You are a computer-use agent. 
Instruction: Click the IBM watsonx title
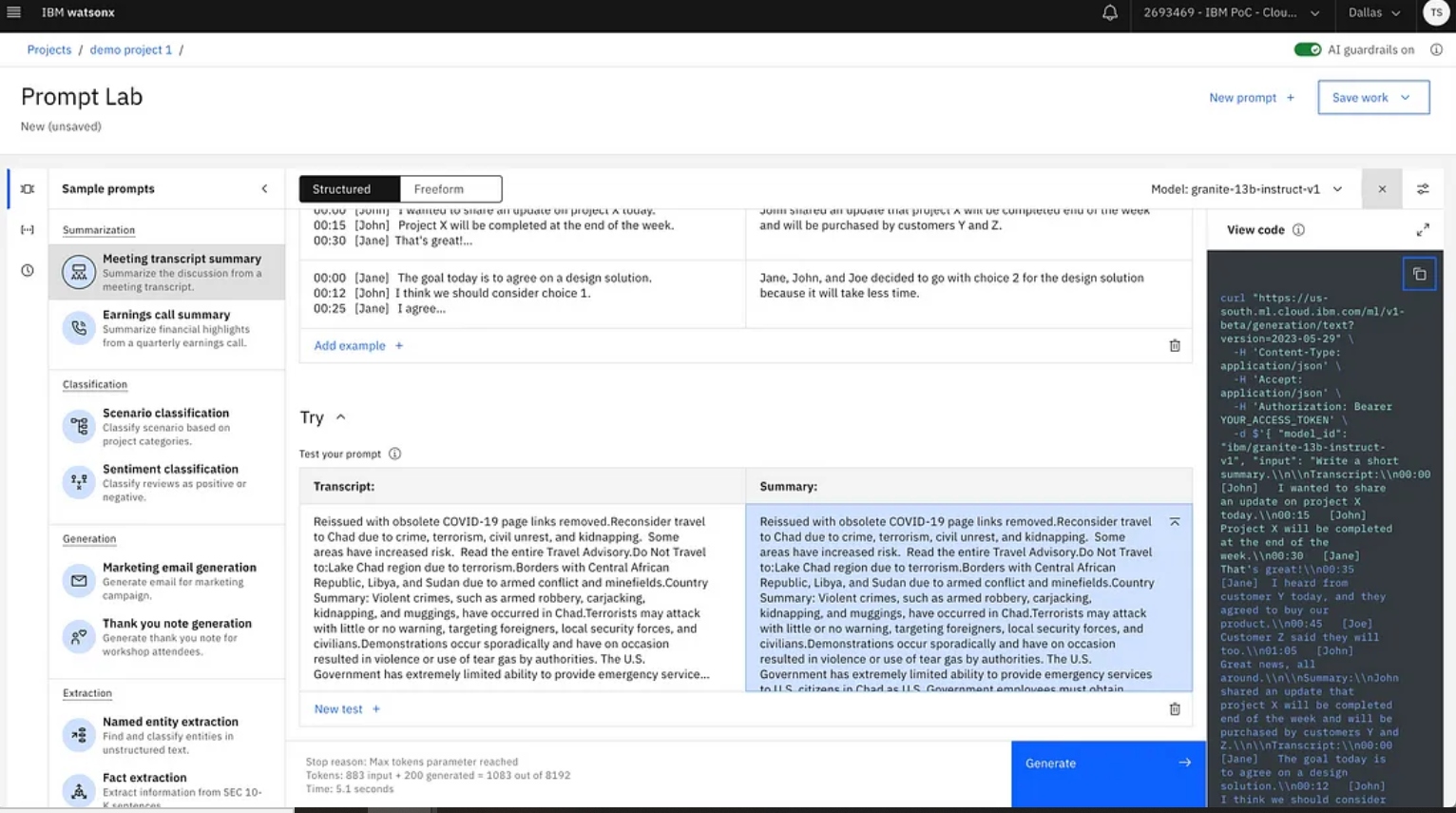(78, 13)
